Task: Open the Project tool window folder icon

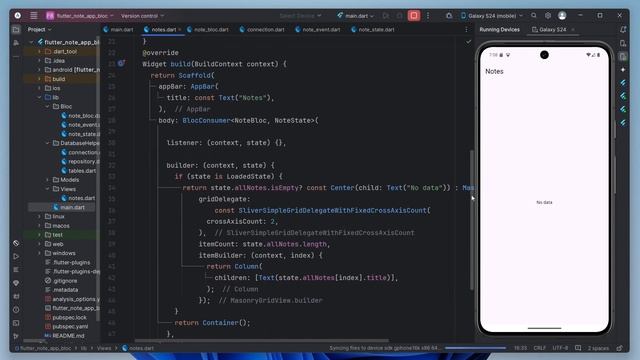Action: (16, 29)
